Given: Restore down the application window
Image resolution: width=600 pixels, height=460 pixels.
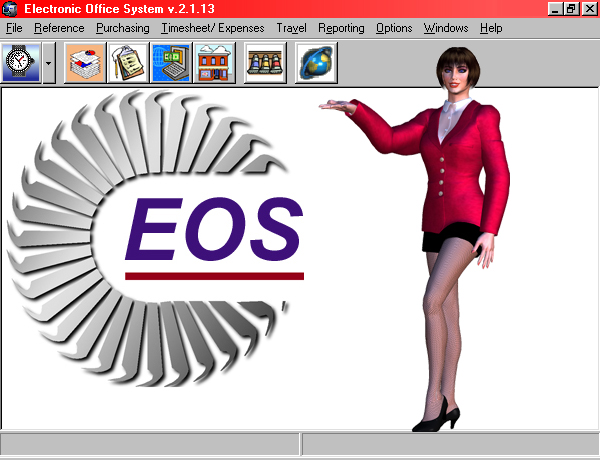Looking at the screenshot, I should pyautogui.click(x=571, y=9).
